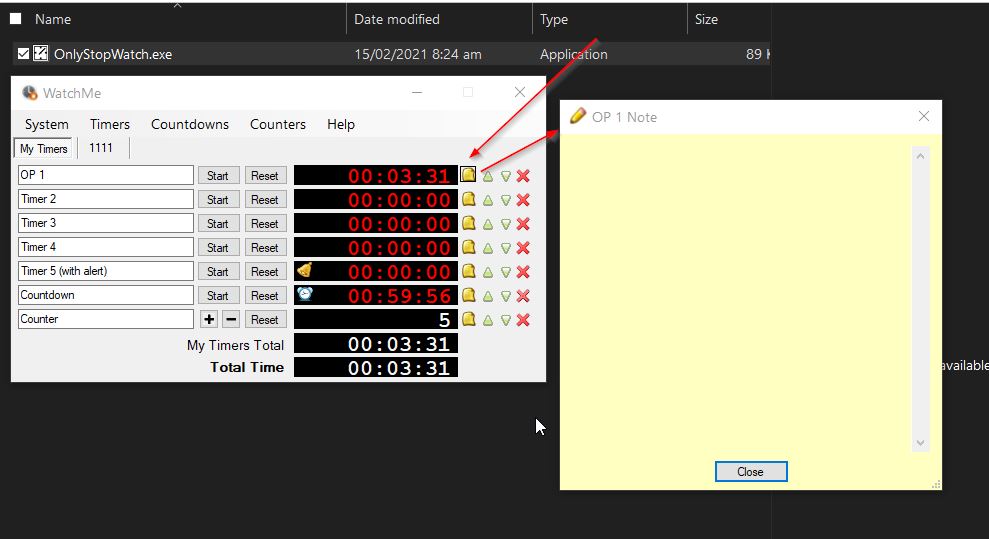Toggle the OnlyStopWatch.exe file checkbox

pos(23,54)
